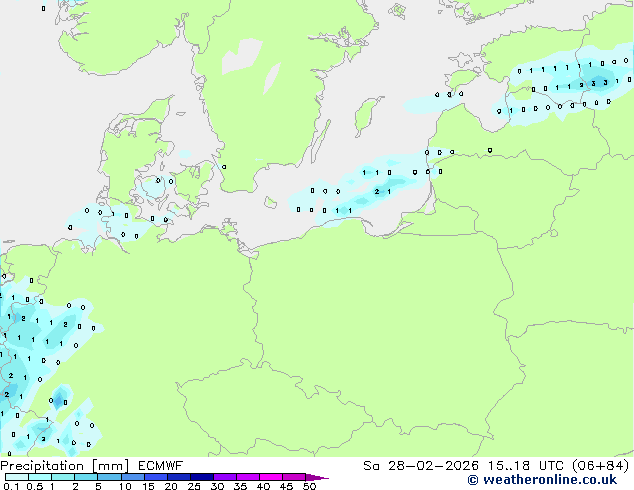Click the "ECMWF" model label

click(x=161, y=466)
